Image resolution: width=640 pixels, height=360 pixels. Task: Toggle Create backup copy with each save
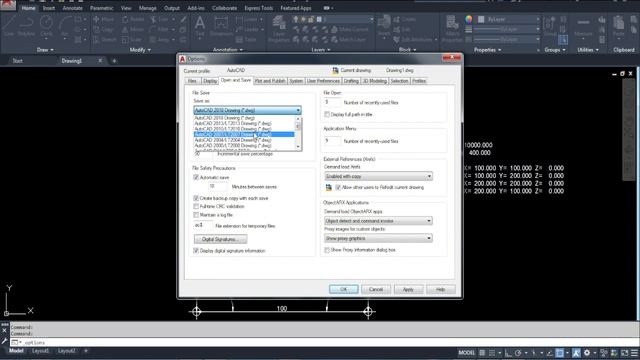[x=196, y=198]
